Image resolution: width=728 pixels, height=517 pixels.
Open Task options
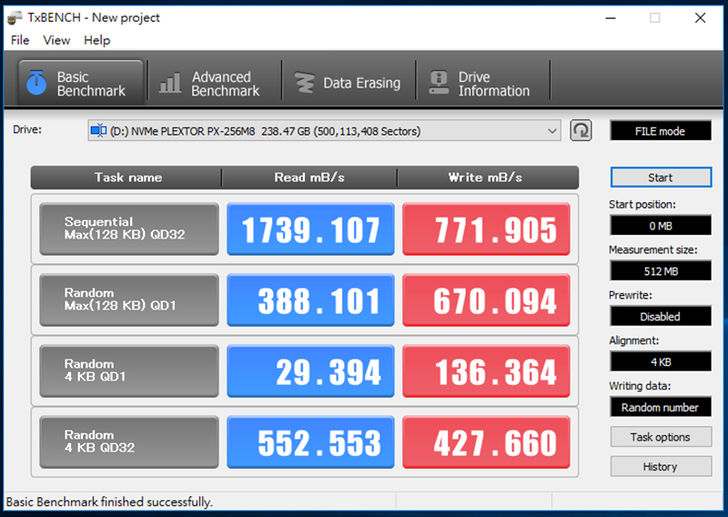[660, 437]
